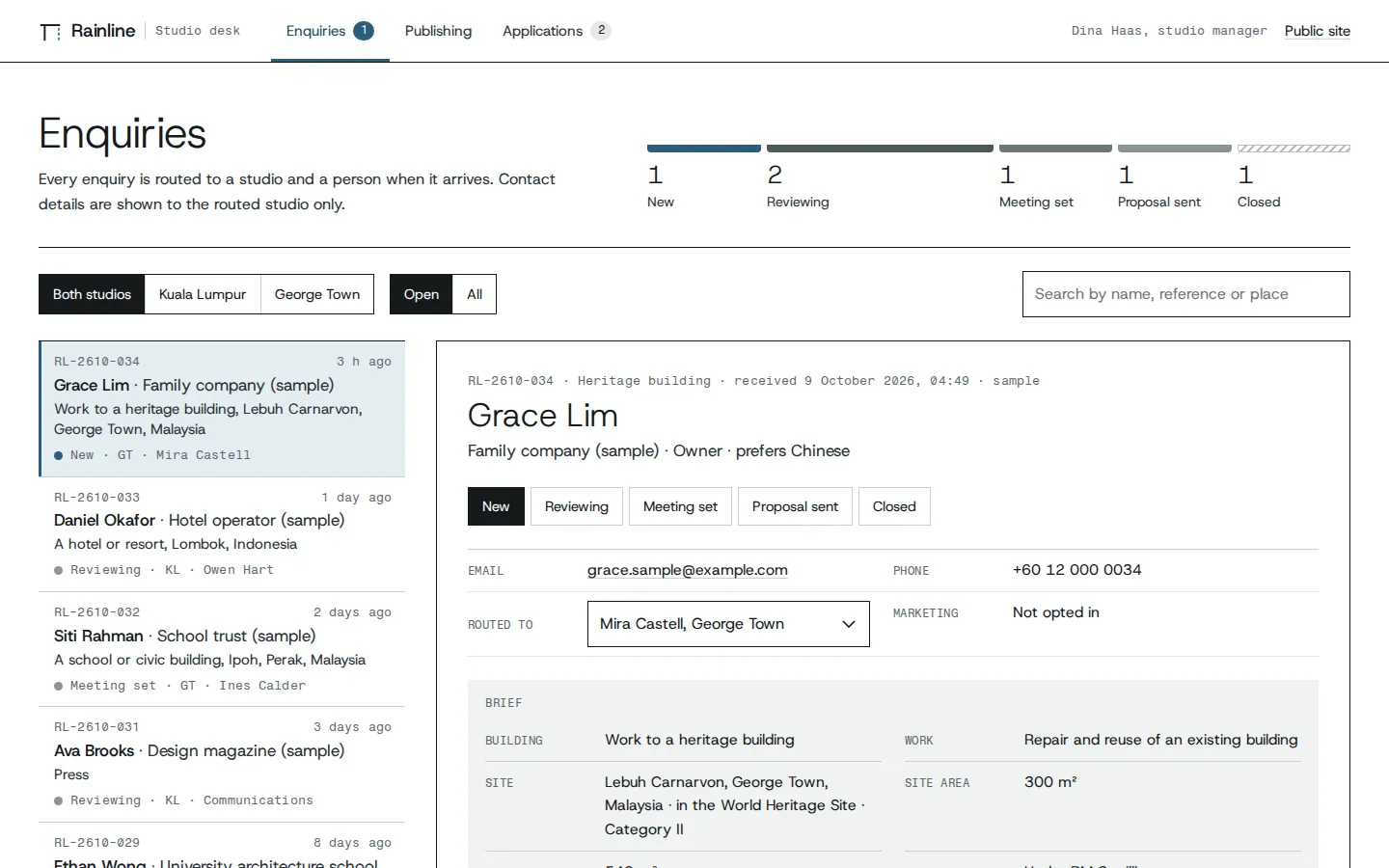Open the Siti Rahman enquiry row
Image resolution: width=1389 pixels, height=868 pixels.
coord(222,649)
